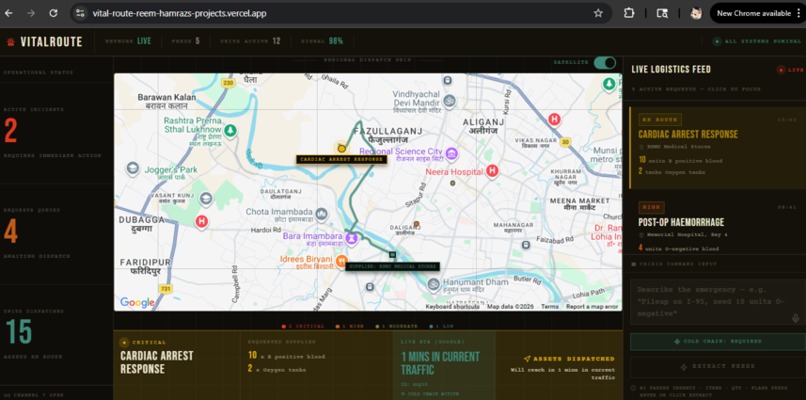Click the Cardiac Arrest Response map label
806x400 pixels.
[341, 159]
